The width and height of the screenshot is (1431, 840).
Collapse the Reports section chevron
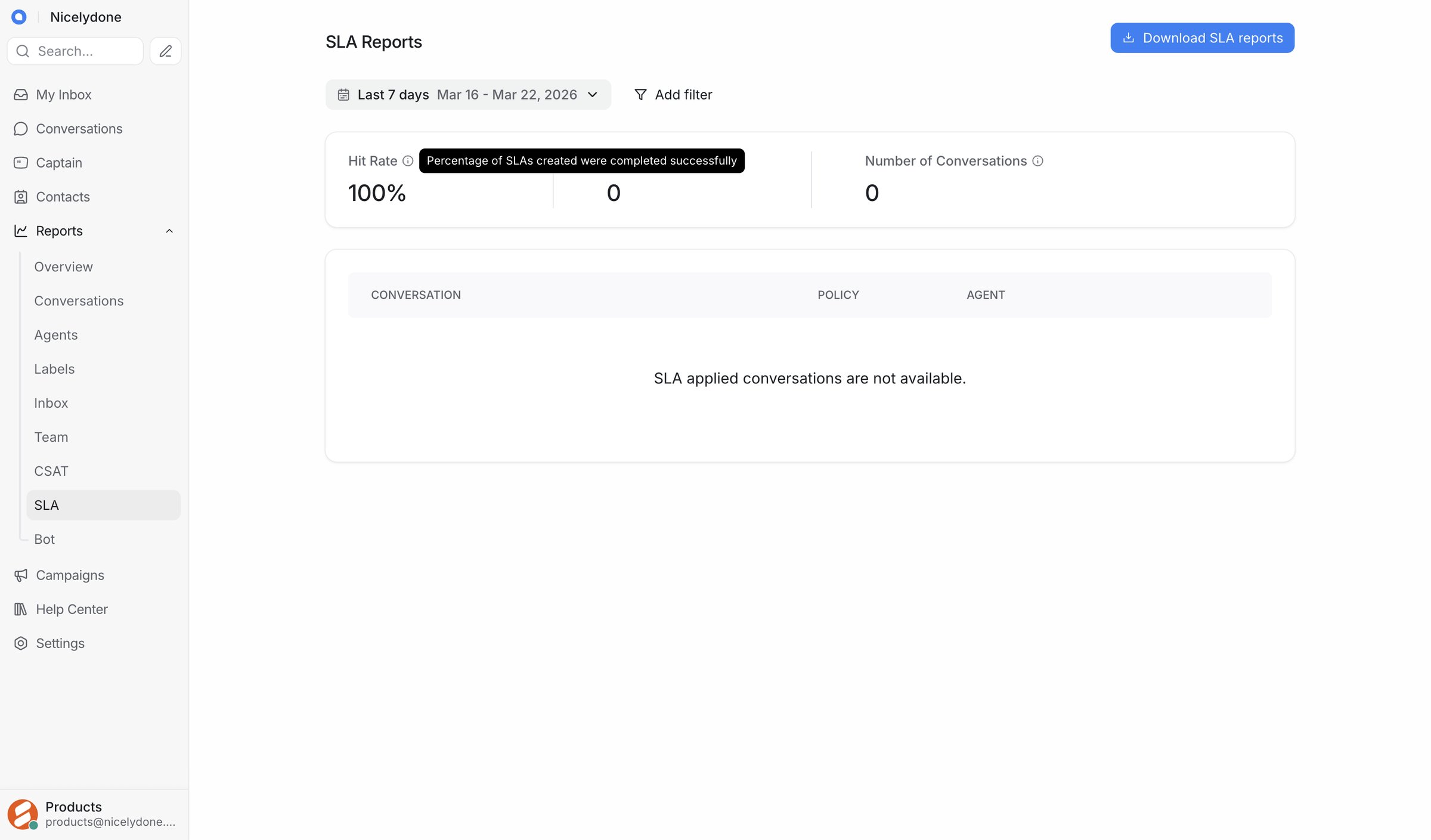169,231
